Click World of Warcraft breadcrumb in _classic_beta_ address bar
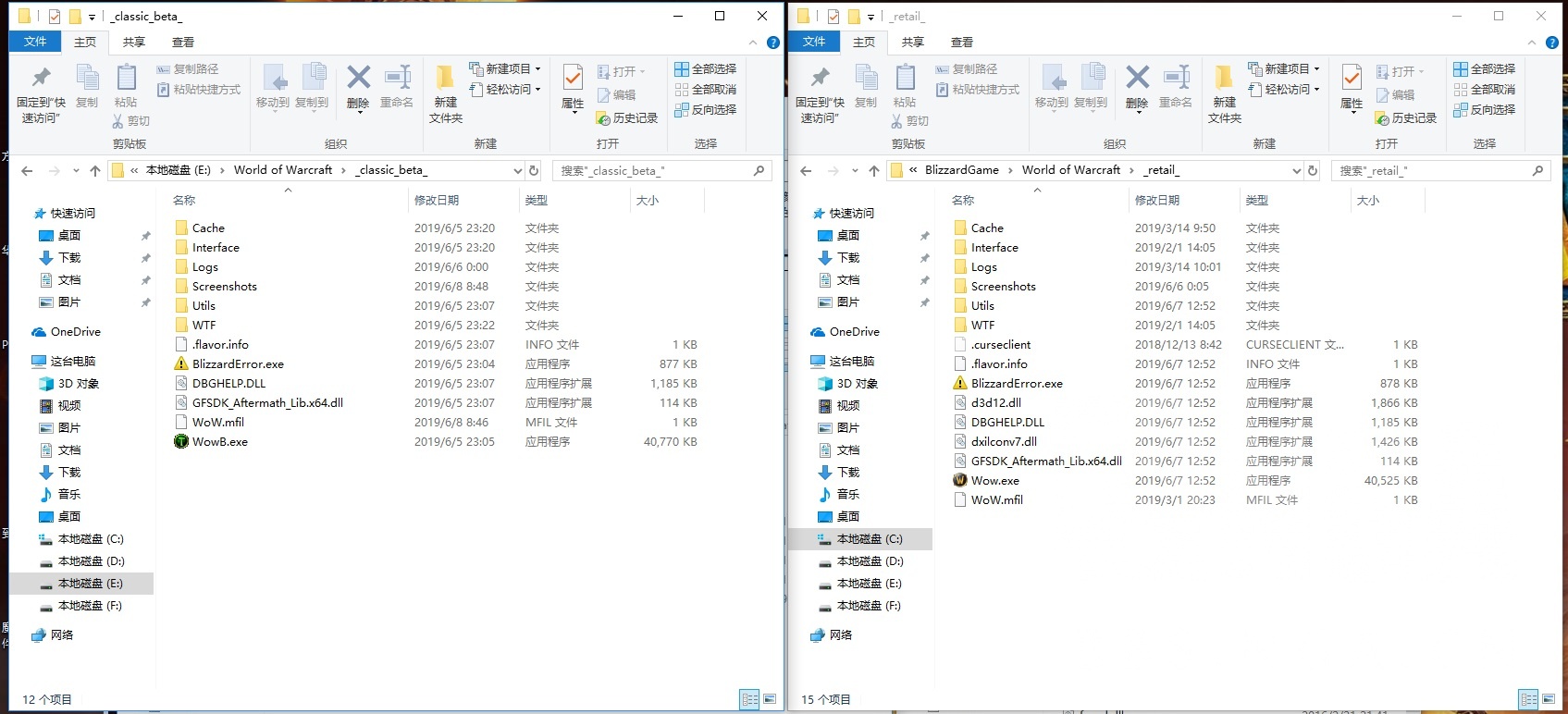 (x=283, y=170)
